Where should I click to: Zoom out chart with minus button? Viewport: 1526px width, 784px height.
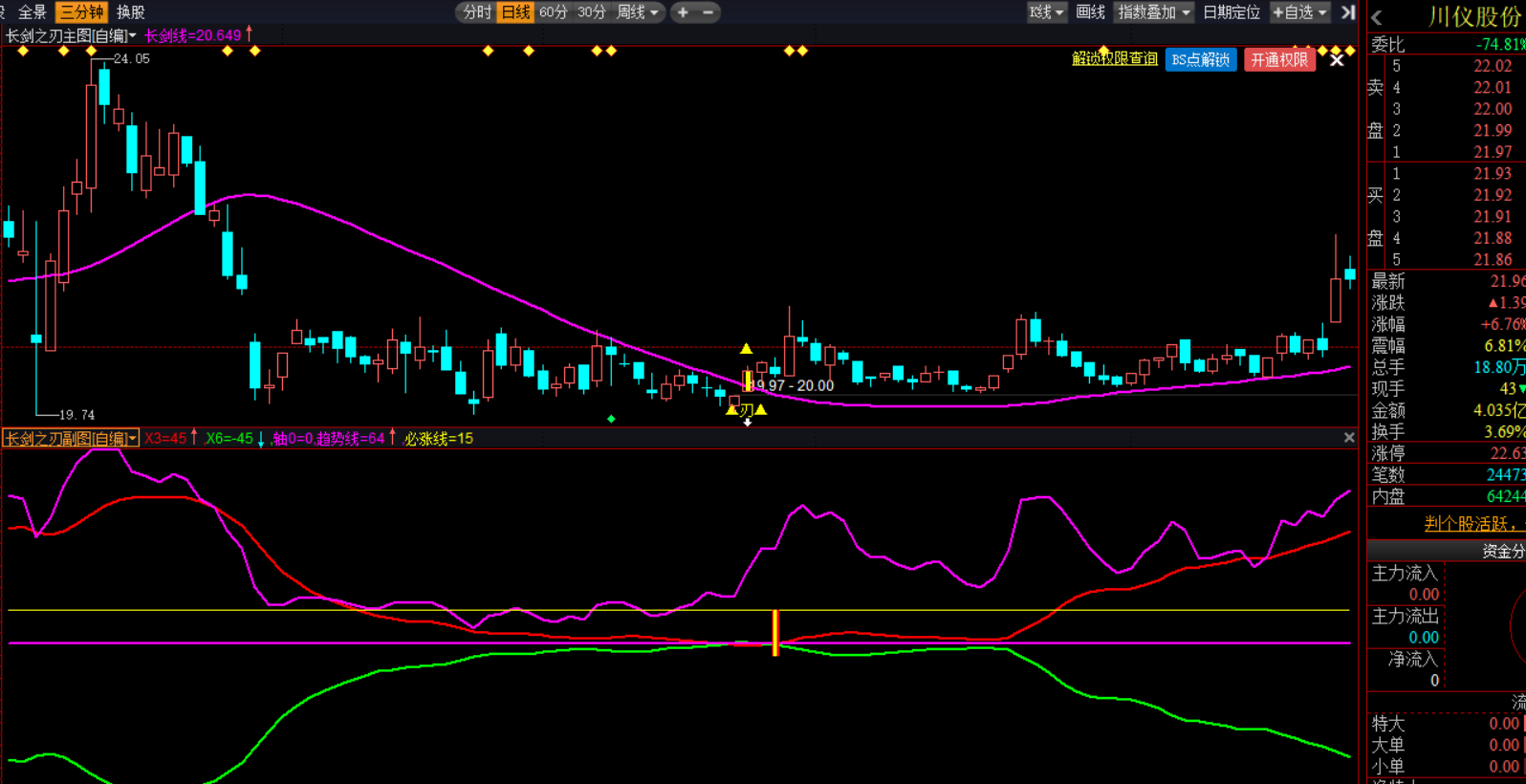coord(708,12)
